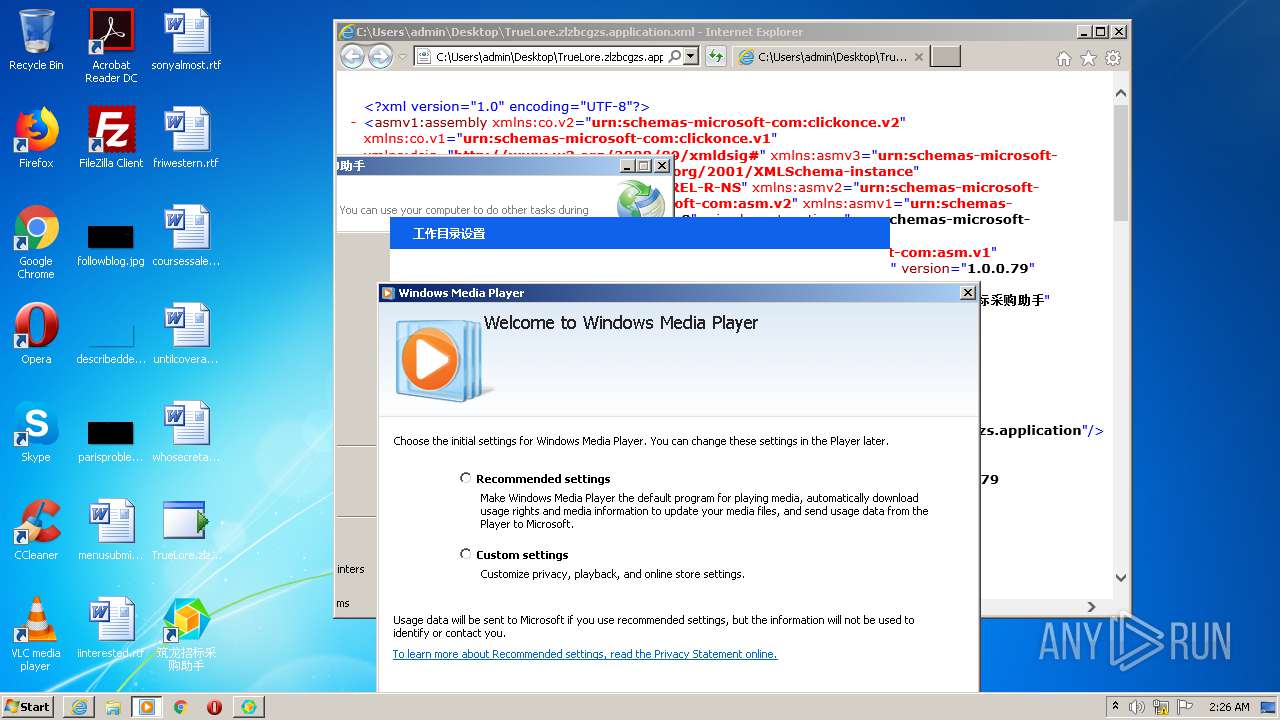Open a new tab in Internet Explorer
The image size is (1280, 720).
[945, 57]
